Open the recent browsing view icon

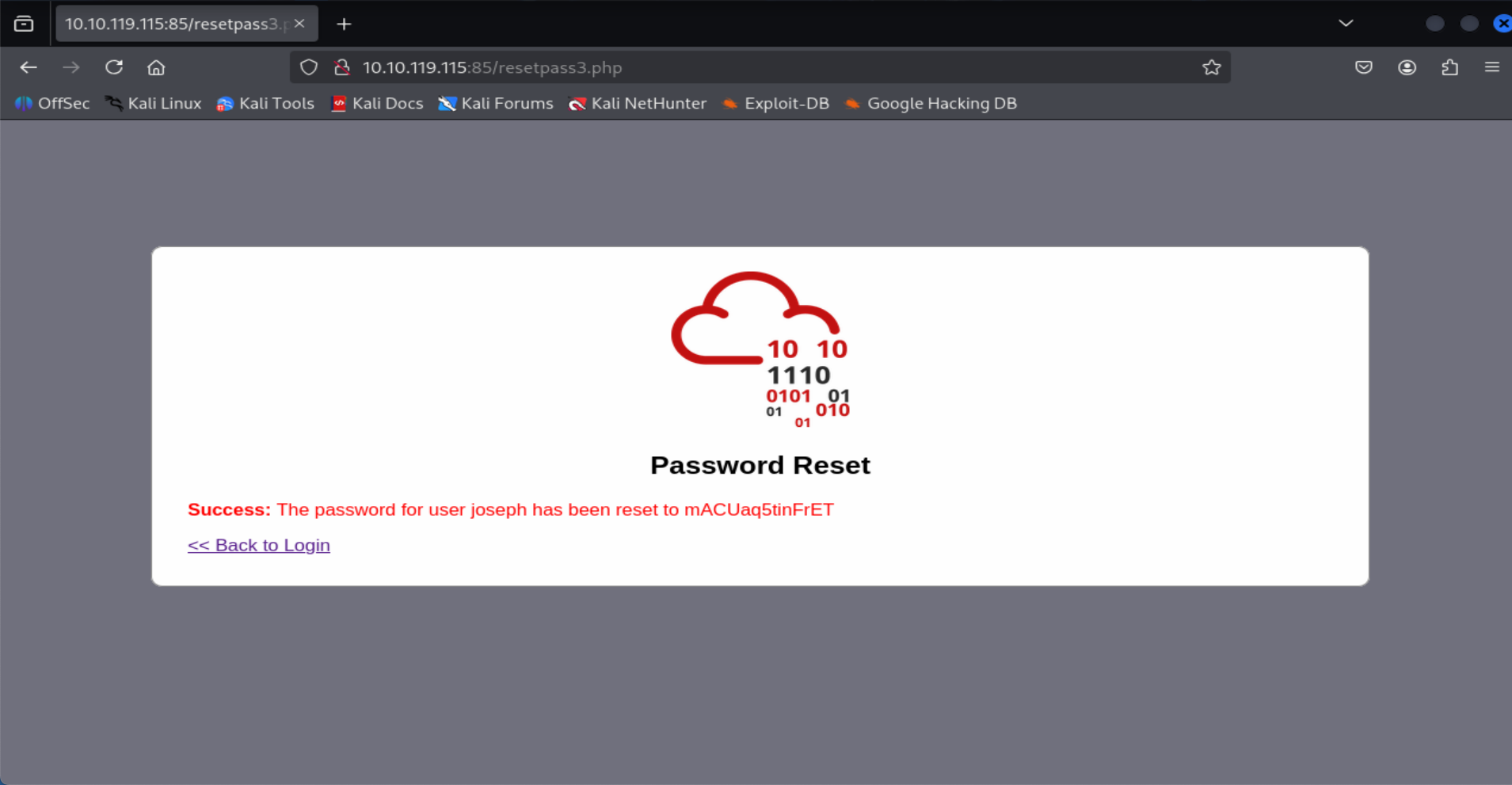pos(24,24)
